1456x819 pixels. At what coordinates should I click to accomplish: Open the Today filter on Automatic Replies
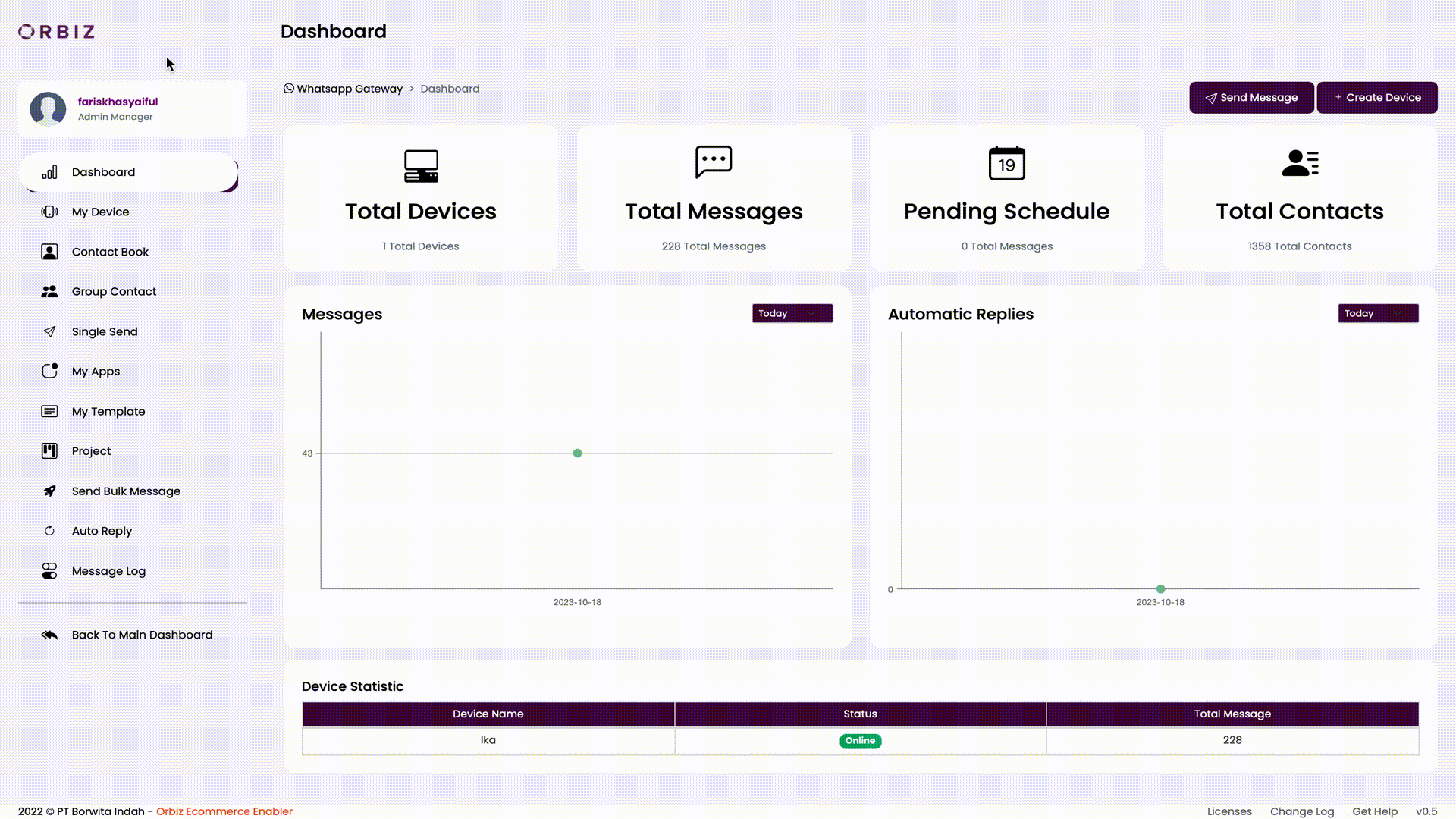(1378, 313)
